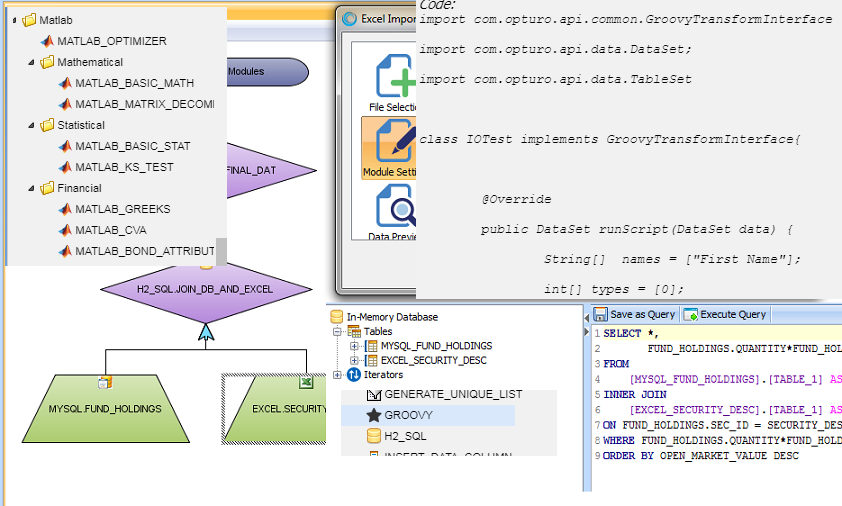Select MATLAB_BASIC_MATH tree item
842x506 pixels.
(x=134, y=83)
